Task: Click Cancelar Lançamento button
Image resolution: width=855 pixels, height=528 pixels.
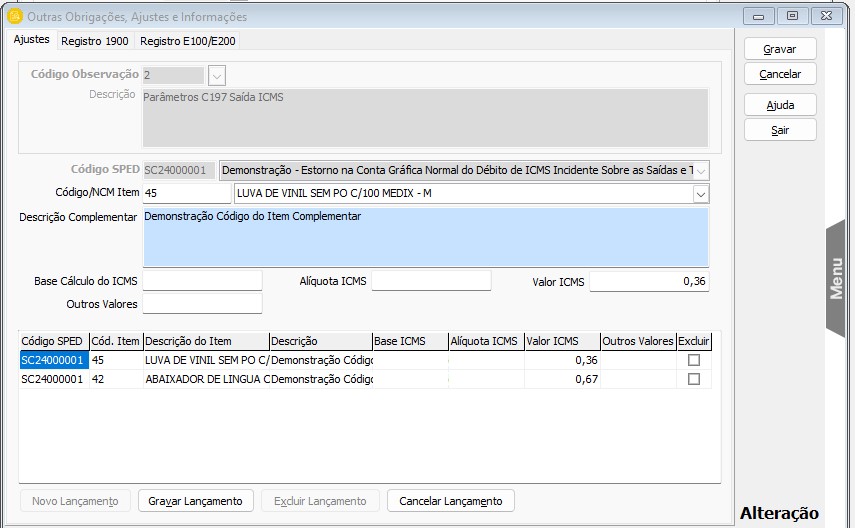Action: (x=450, y=501)
